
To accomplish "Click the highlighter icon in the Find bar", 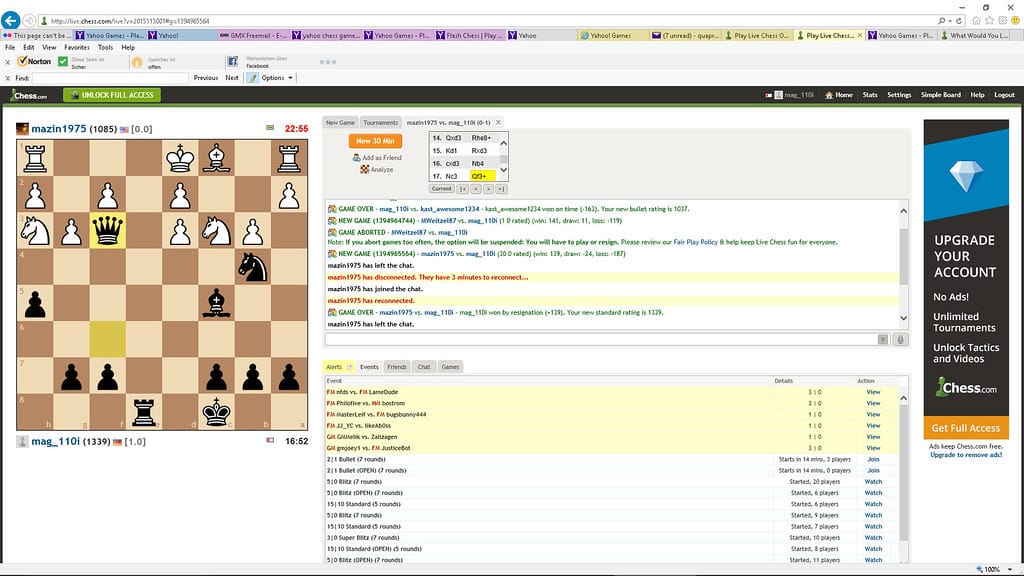I will (x=252, y=78).
